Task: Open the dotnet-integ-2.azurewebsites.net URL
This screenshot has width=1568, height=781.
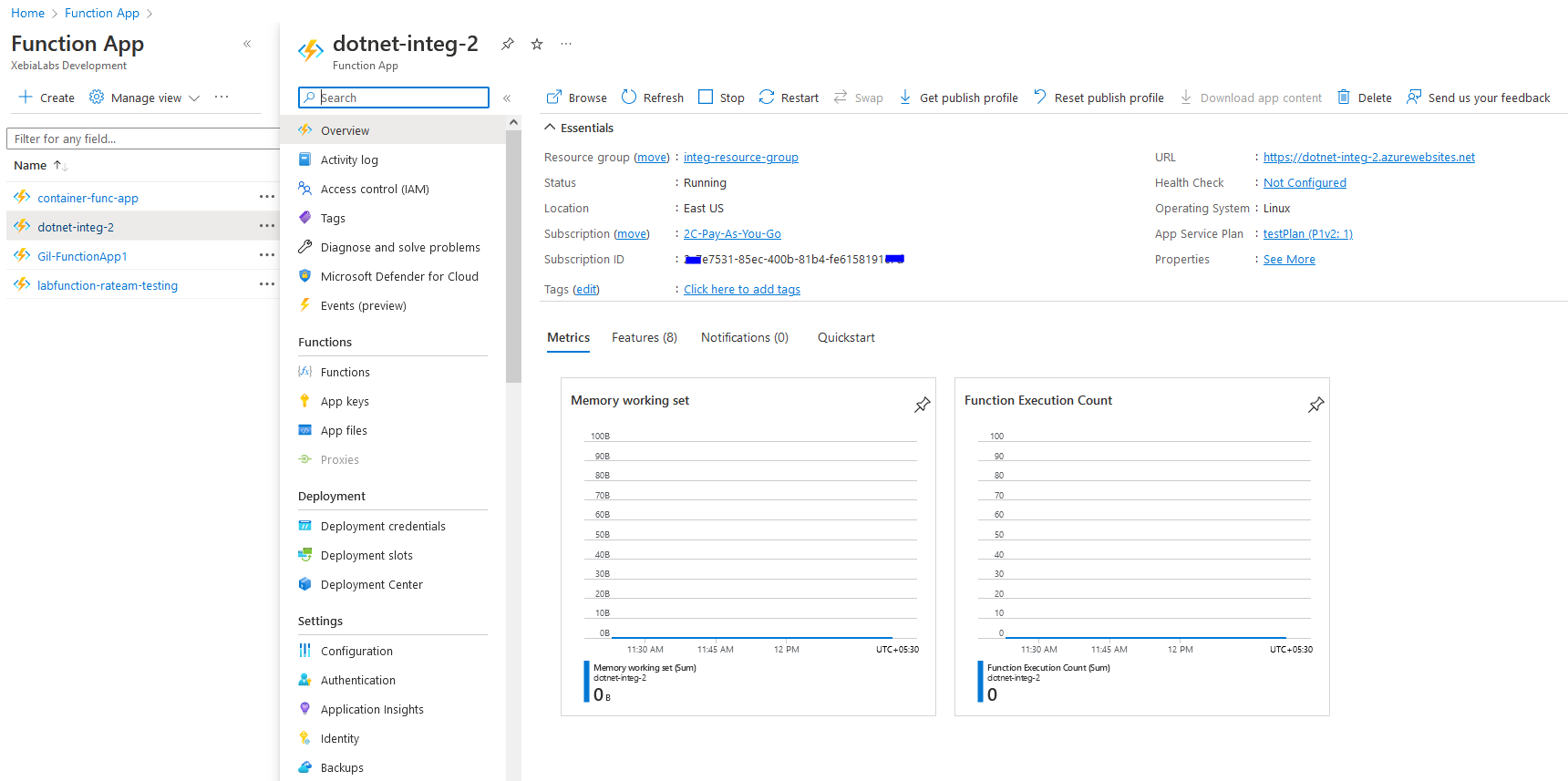Action: (x=1369, y=157)
